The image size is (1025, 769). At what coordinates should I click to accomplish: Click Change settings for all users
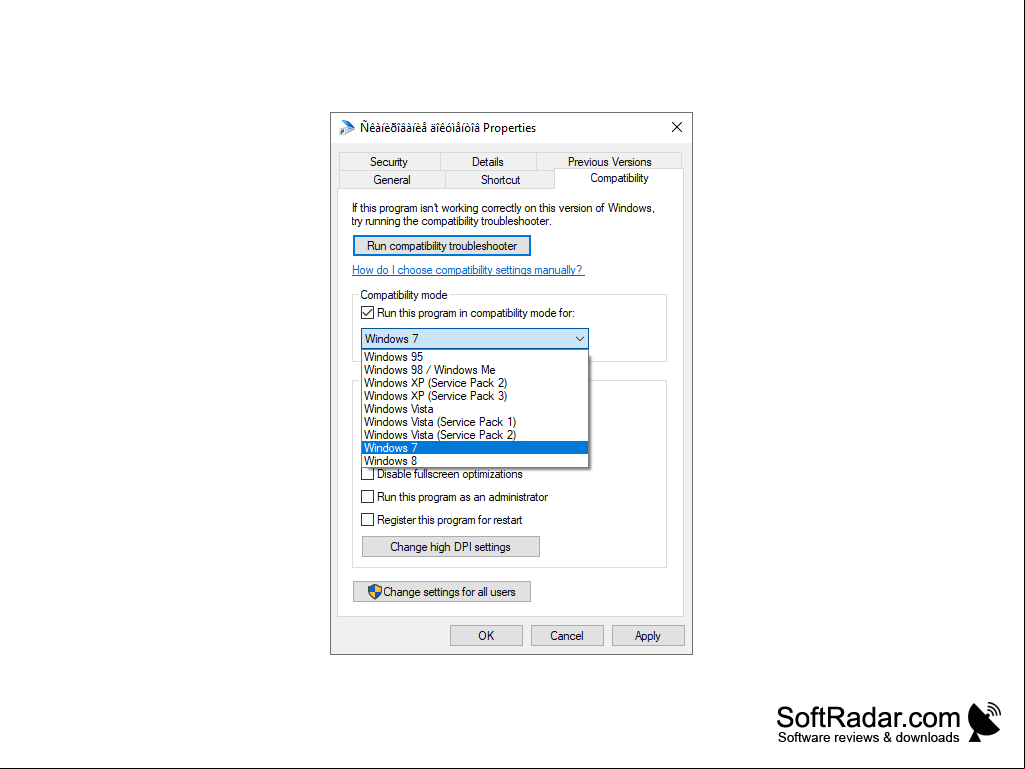442,592
